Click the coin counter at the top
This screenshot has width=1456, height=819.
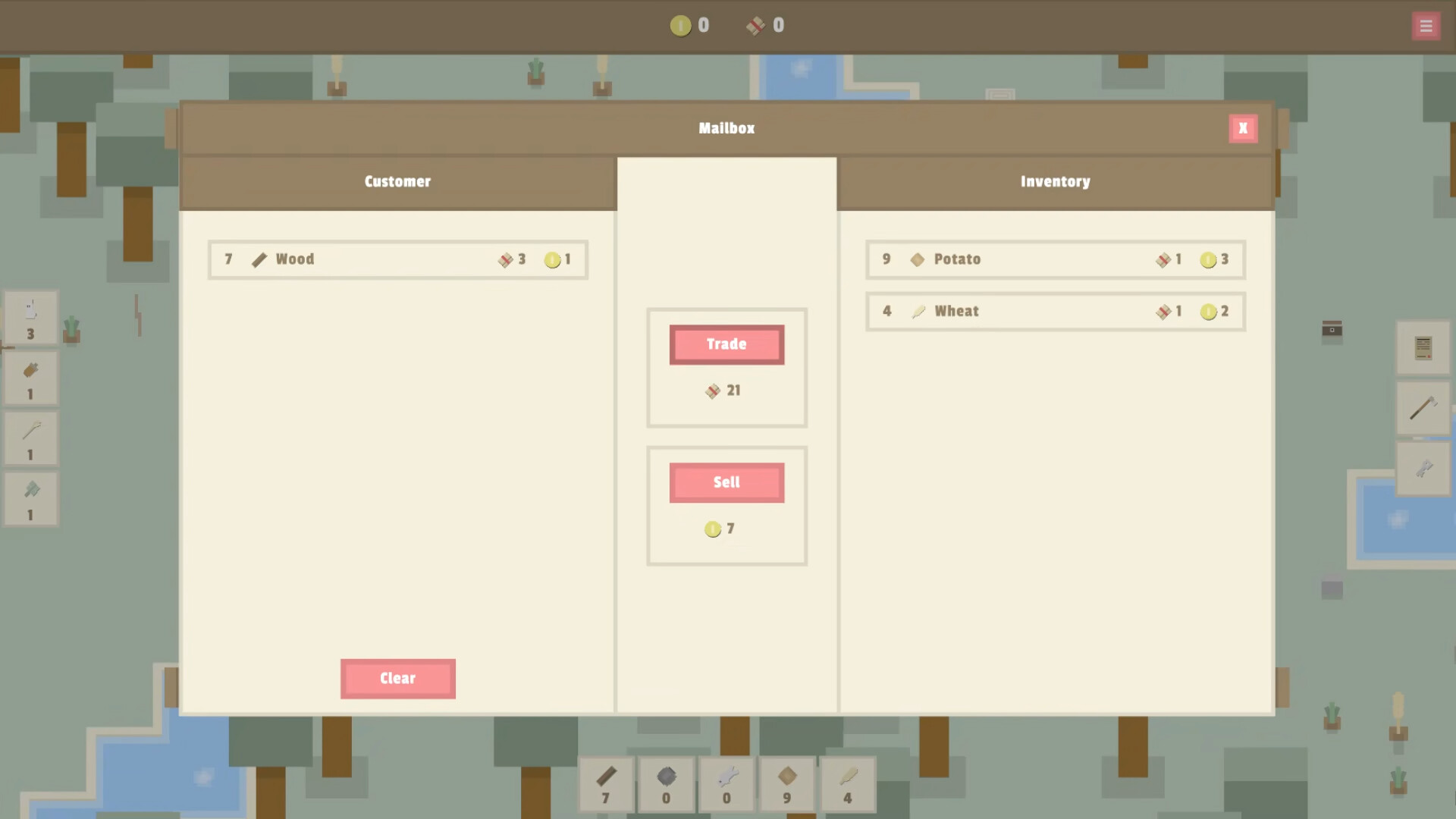click(689, 25)
